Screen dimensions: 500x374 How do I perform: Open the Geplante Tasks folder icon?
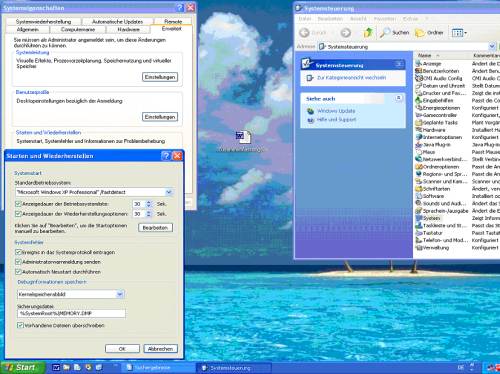(x=419, y=122)
